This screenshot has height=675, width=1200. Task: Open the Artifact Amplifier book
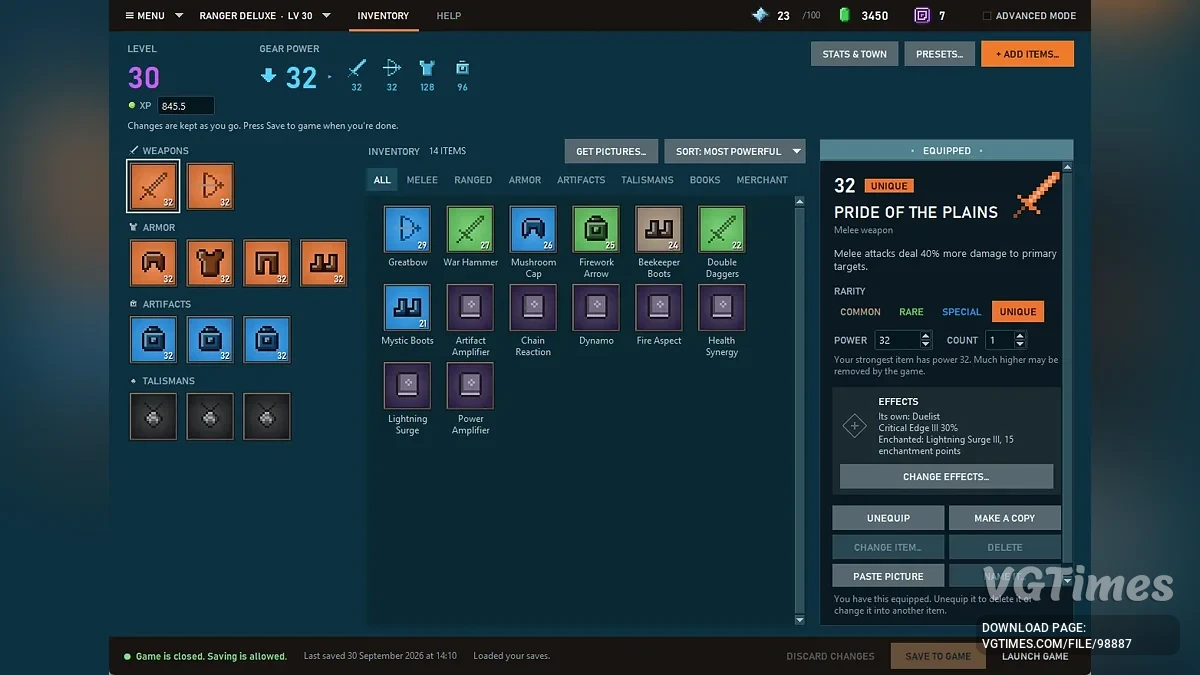[470, 308]
